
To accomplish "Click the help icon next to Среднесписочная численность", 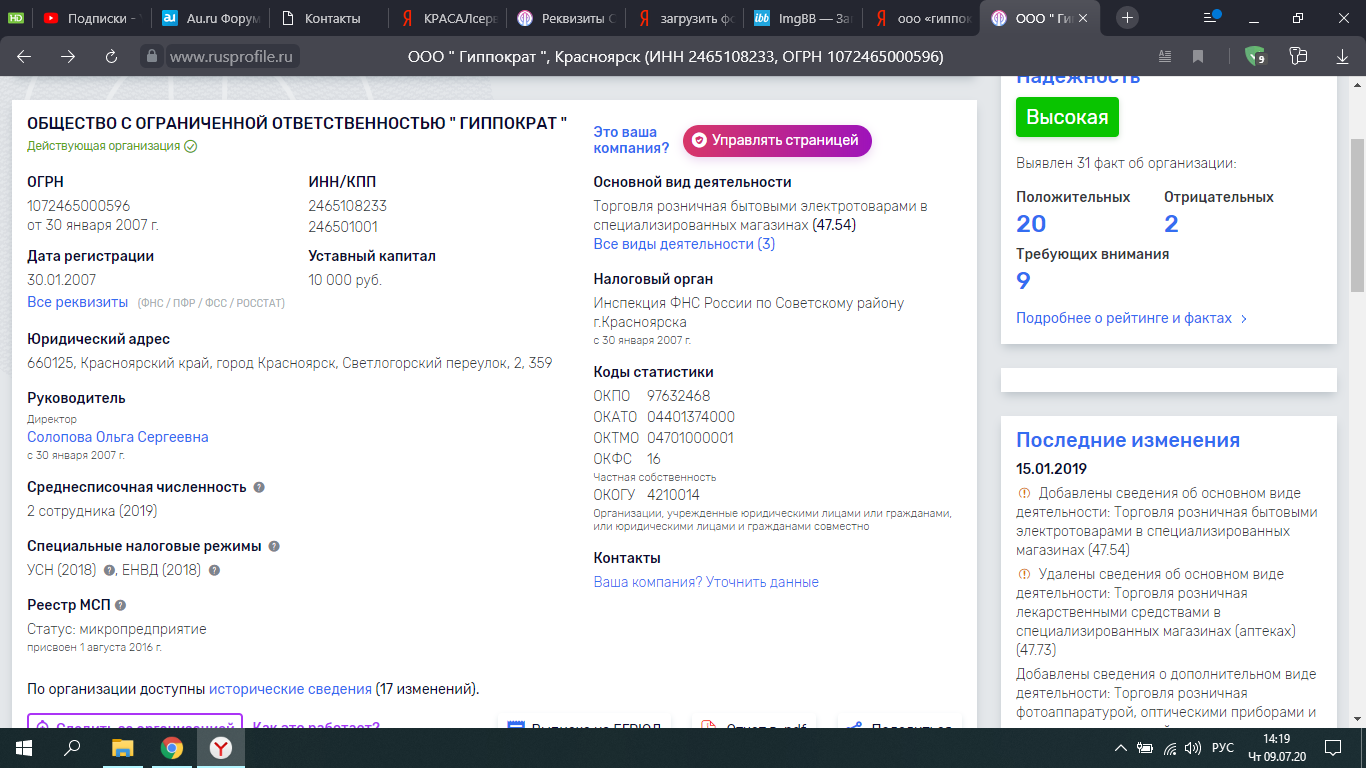I will [258, 487].
